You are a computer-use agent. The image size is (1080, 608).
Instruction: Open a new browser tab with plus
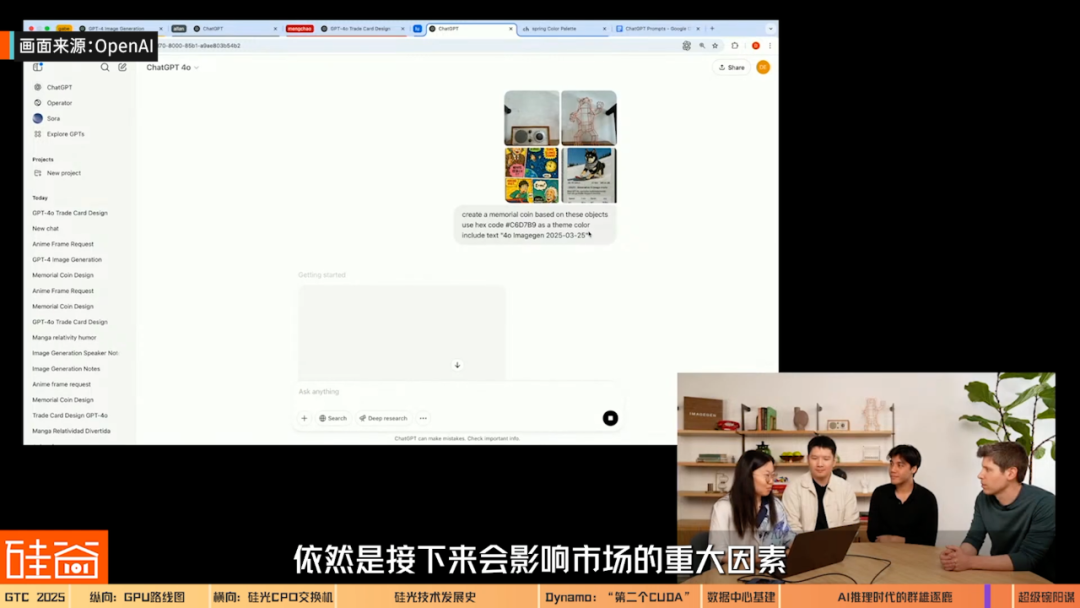click(712, 29)
